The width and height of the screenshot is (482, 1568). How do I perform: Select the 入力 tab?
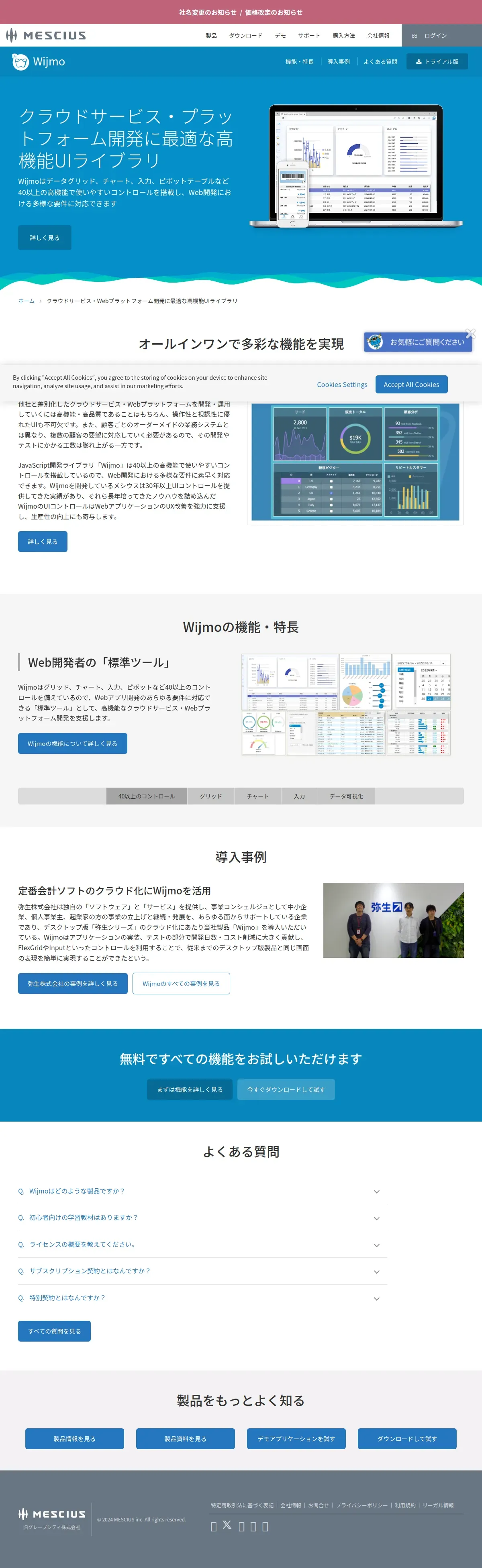(299, 796)
